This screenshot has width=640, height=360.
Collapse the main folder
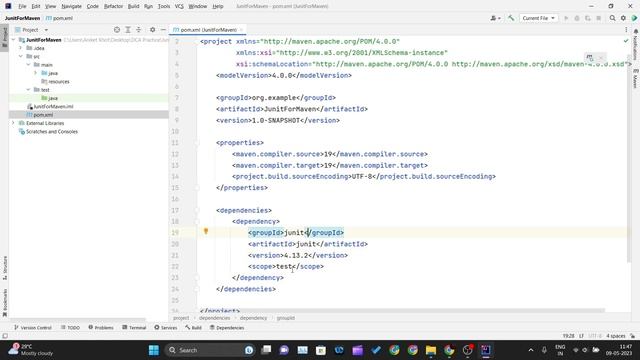tap(28, 65)
